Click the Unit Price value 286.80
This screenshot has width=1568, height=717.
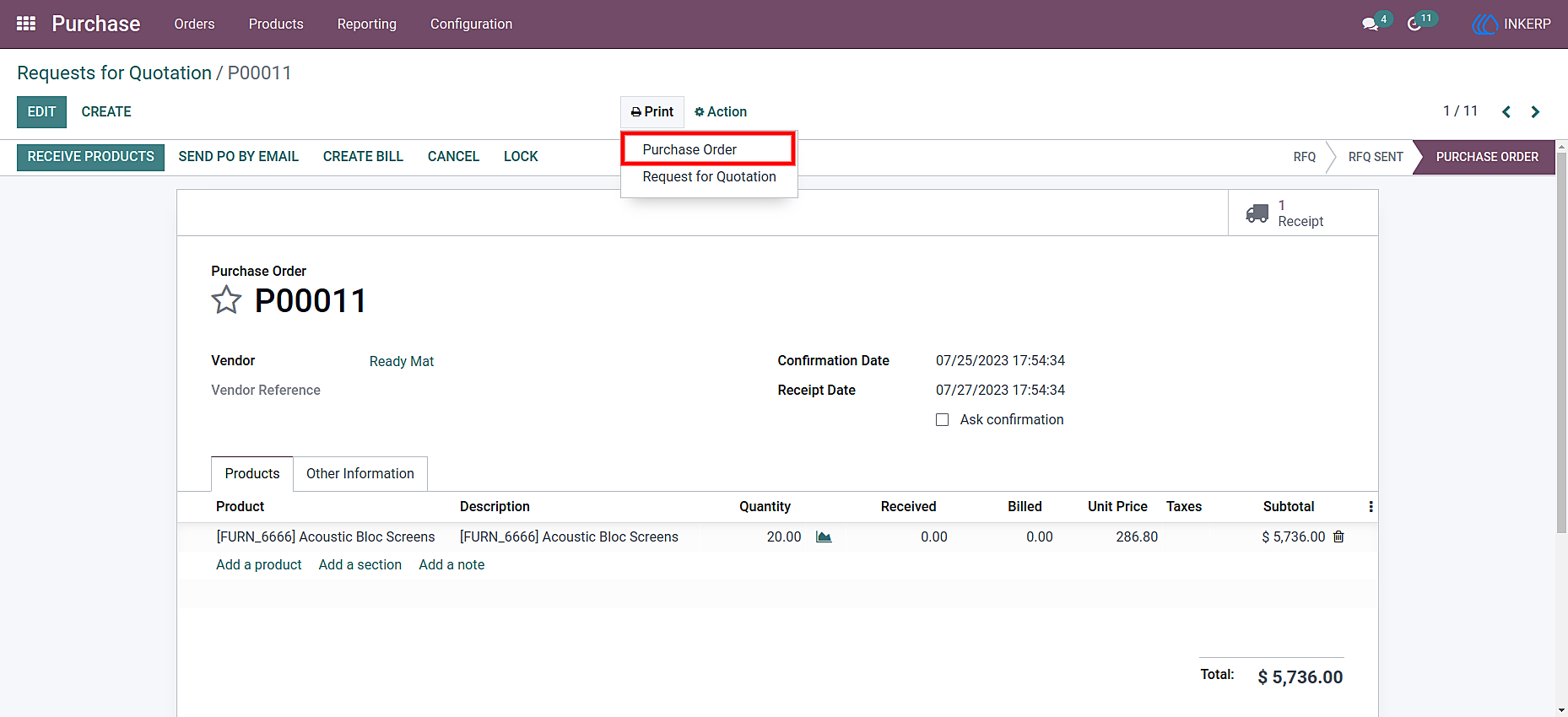[x=1137, y=536]
